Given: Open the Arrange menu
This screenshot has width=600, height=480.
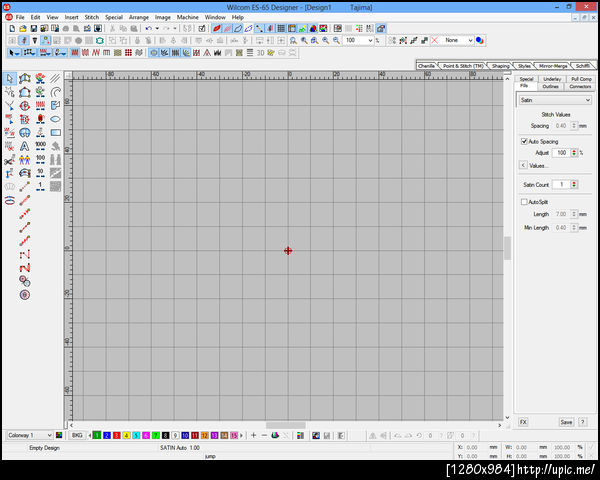Looking at the screenshot, I should tap(139, 17).
